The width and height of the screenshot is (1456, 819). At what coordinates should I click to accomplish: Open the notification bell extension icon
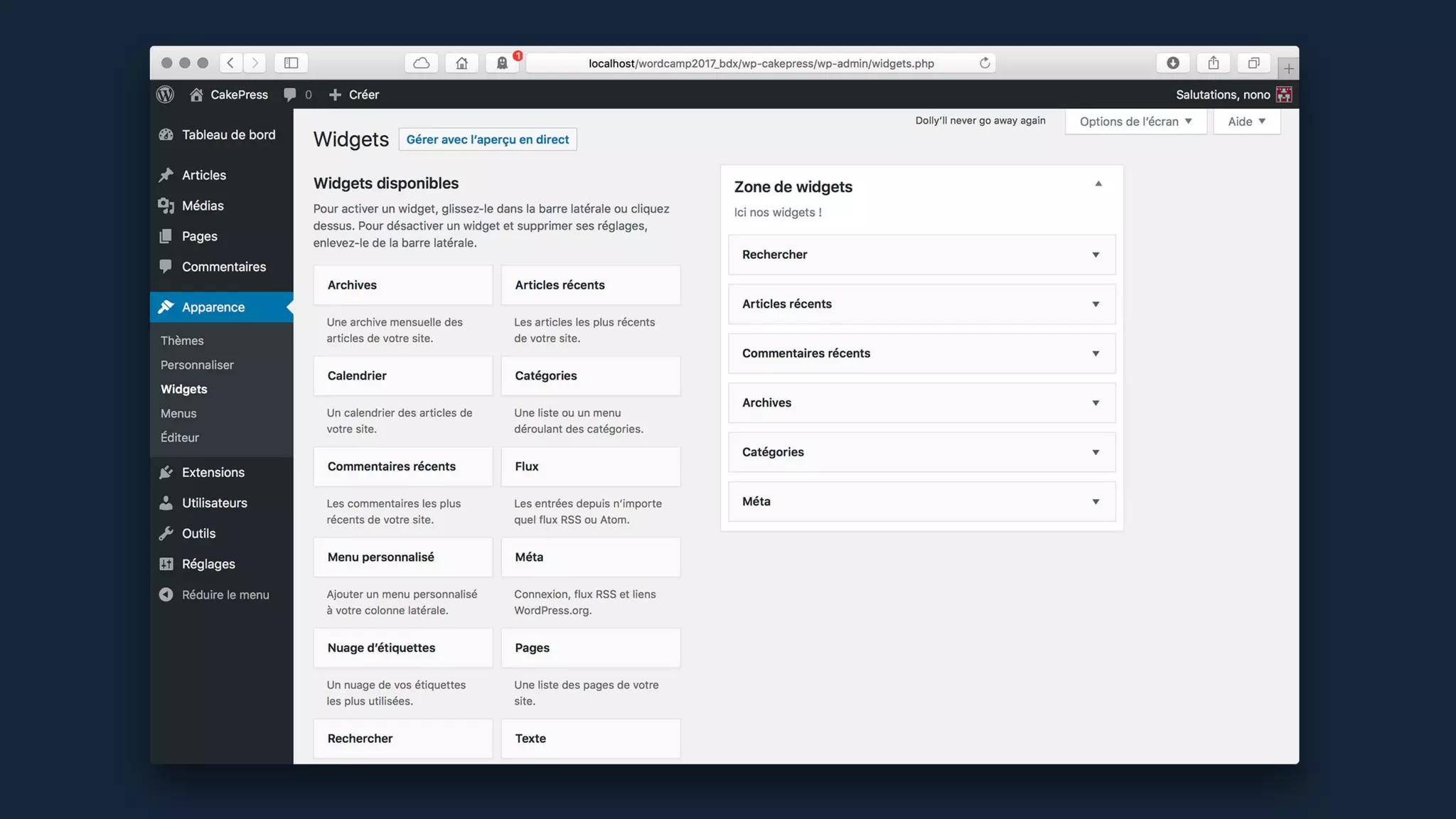pyautogui.click(x=502, y=63)
